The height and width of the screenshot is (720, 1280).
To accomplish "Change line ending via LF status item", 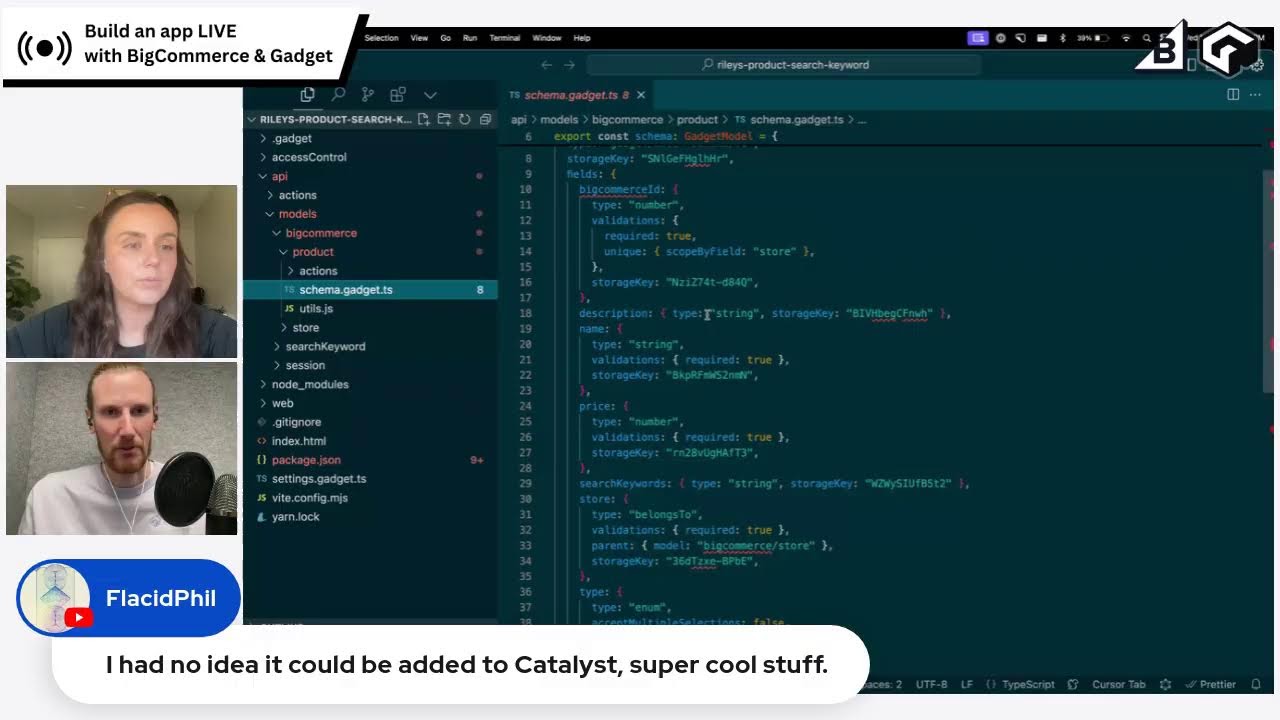I will 967,684.
